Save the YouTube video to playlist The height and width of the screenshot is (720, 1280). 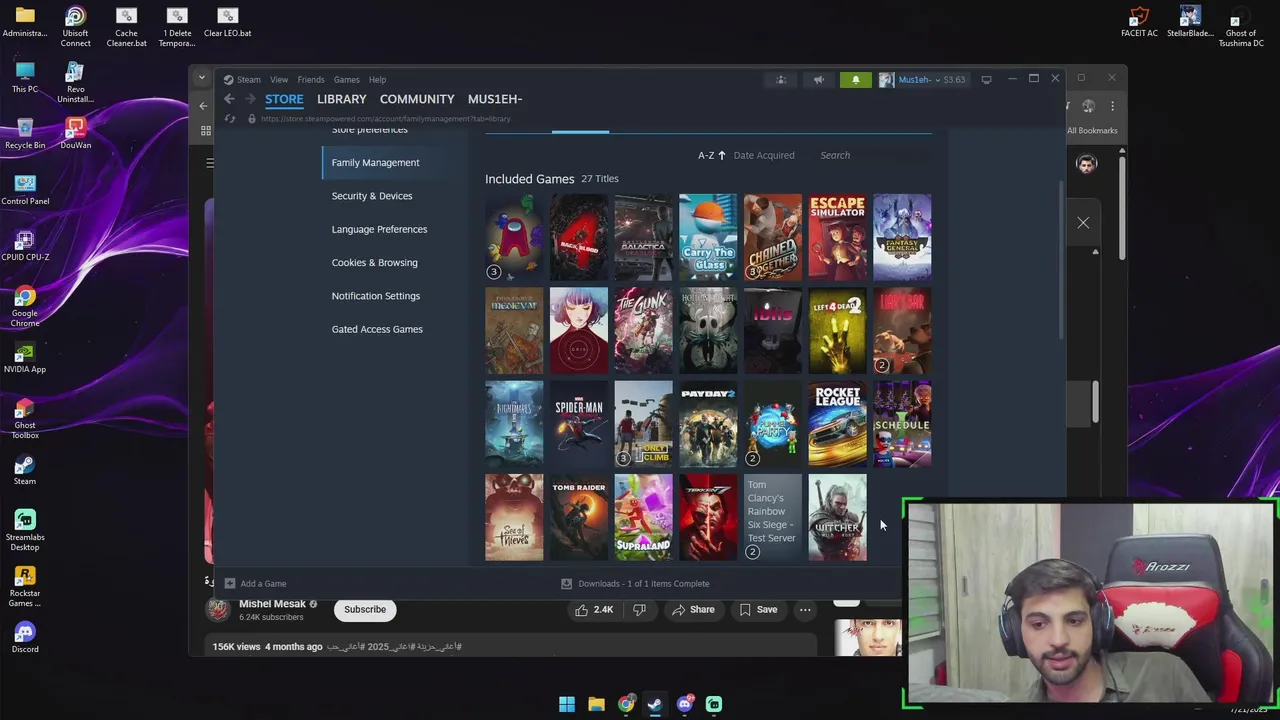coord(758,609)
